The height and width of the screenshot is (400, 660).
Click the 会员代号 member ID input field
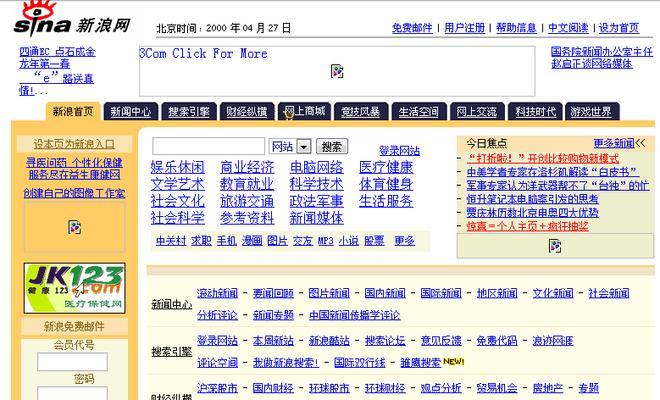(72, 362)
